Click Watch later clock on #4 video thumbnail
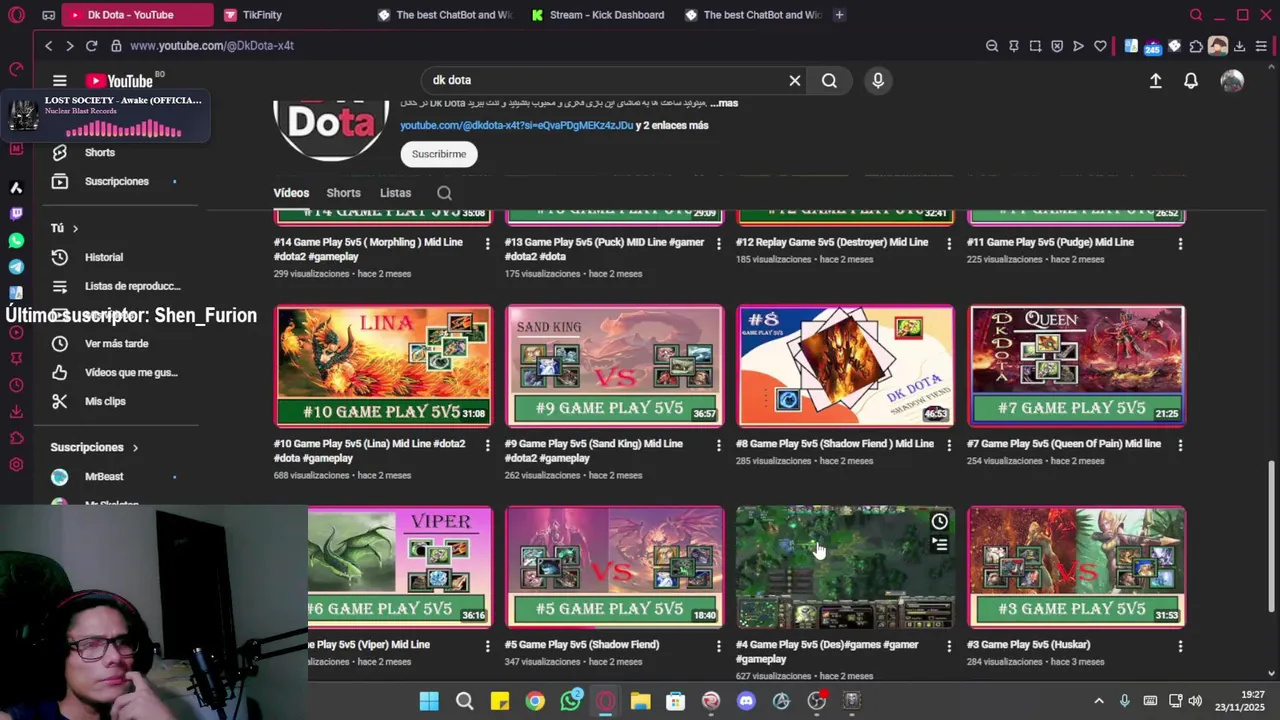This screenshot has width=1280, height=720. 939,522
